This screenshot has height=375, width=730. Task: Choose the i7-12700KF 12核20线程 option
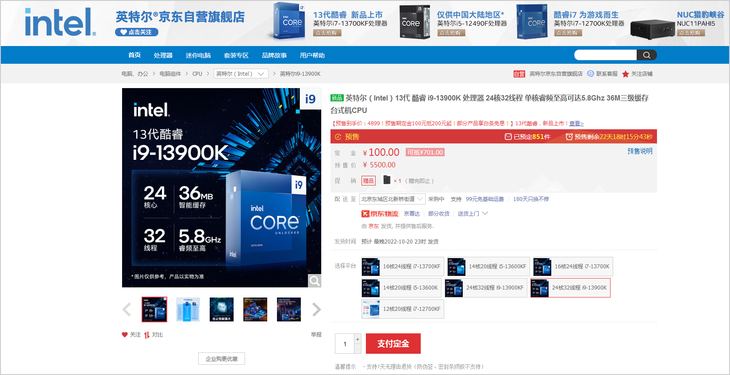[x=403, y=309]
